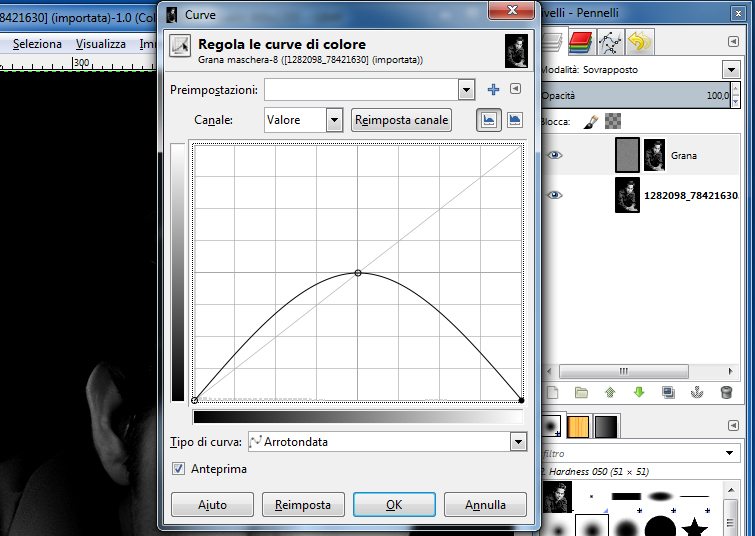The width and height of the screenshot is (755, 536).
Task: Toggle the Anteprima preview checkbox
Action: 180,468
